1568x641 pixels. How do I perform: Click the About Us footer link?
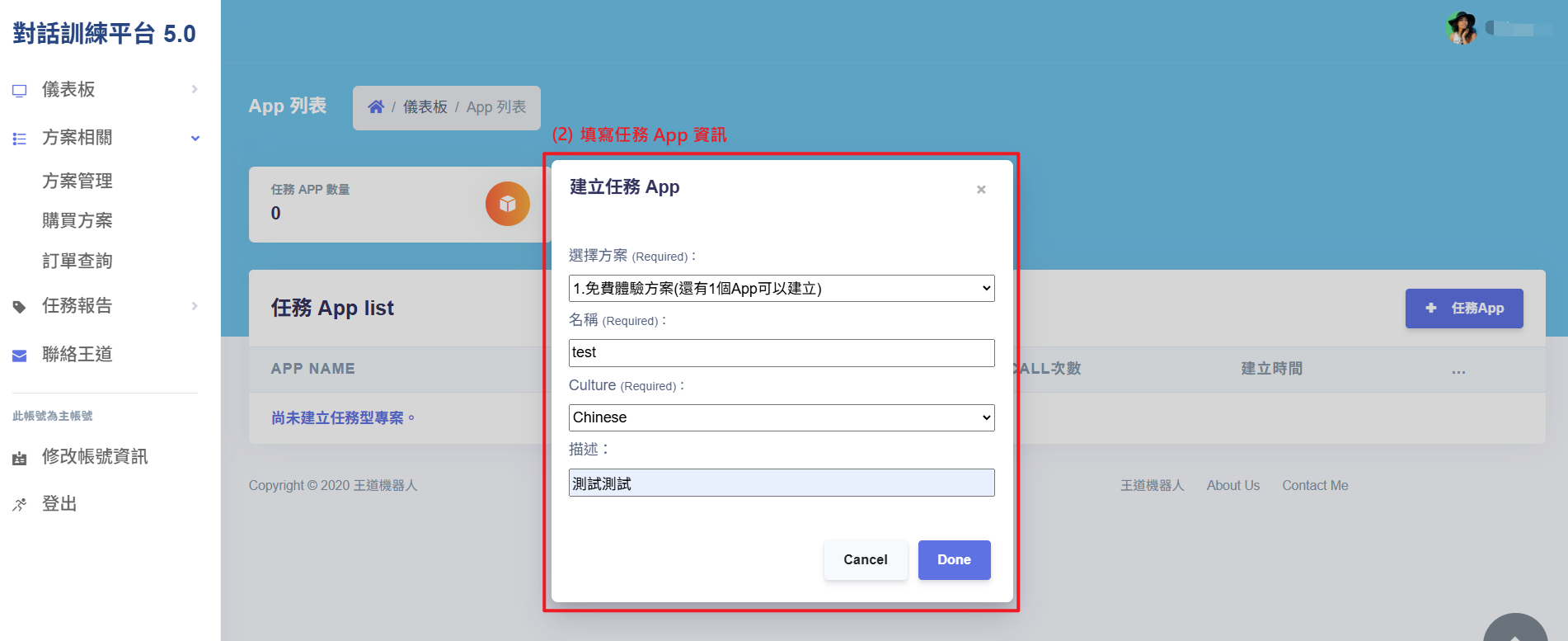[1233, 486]
